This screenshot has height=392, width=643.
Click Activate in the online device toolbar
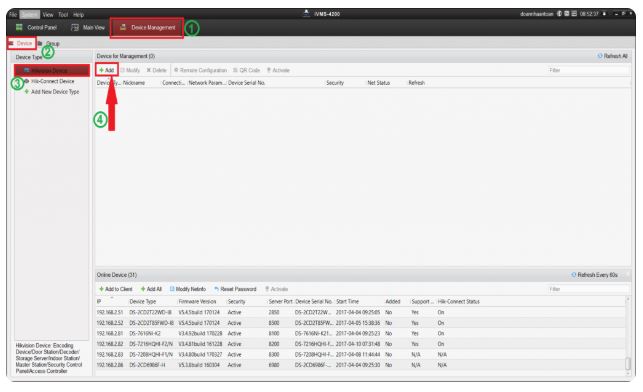pyautogui.click(x=276, y=289)
